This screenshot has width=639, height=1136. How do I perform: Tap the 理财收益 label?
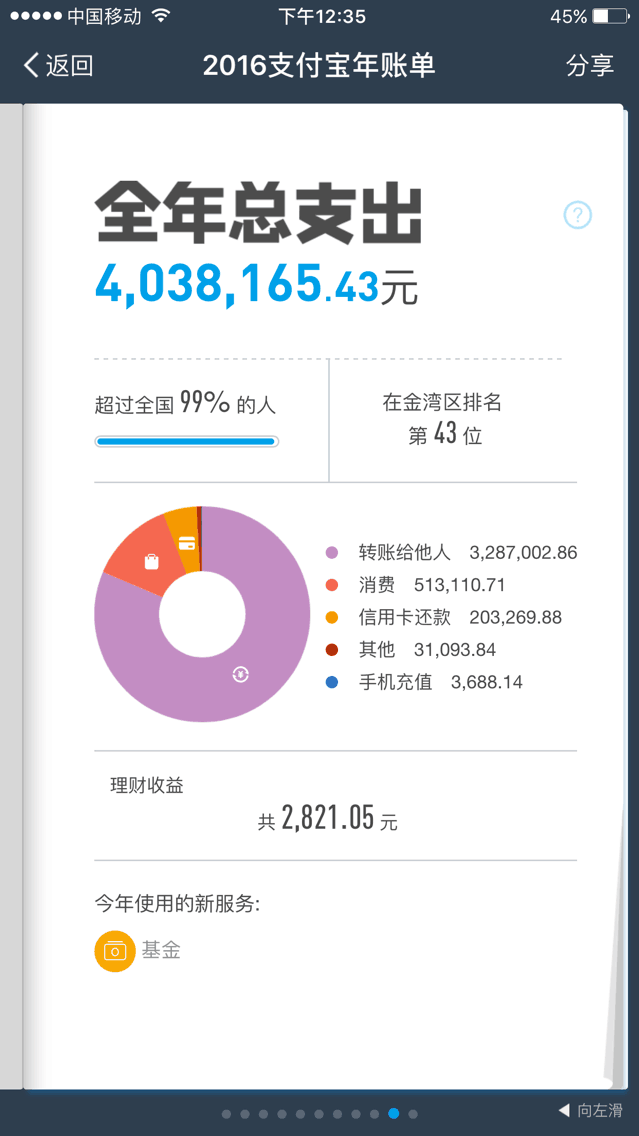(x=147, y=785)
